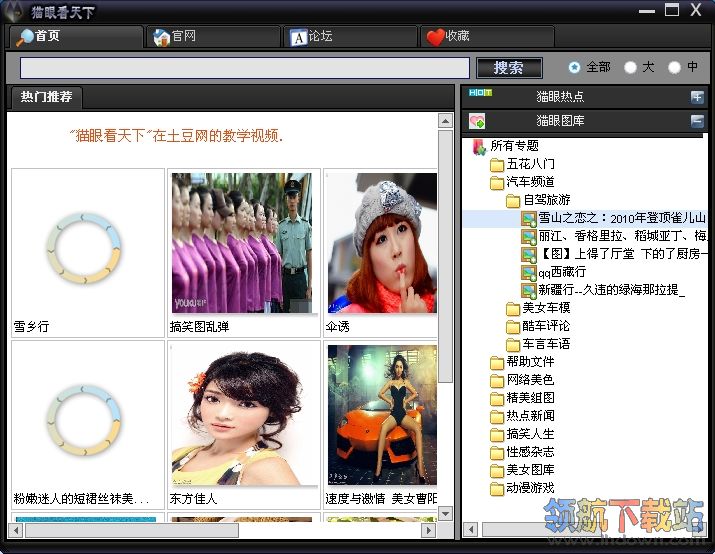
Task: Click the magnifier icon on 首页
Action: (x=25, y=37)
